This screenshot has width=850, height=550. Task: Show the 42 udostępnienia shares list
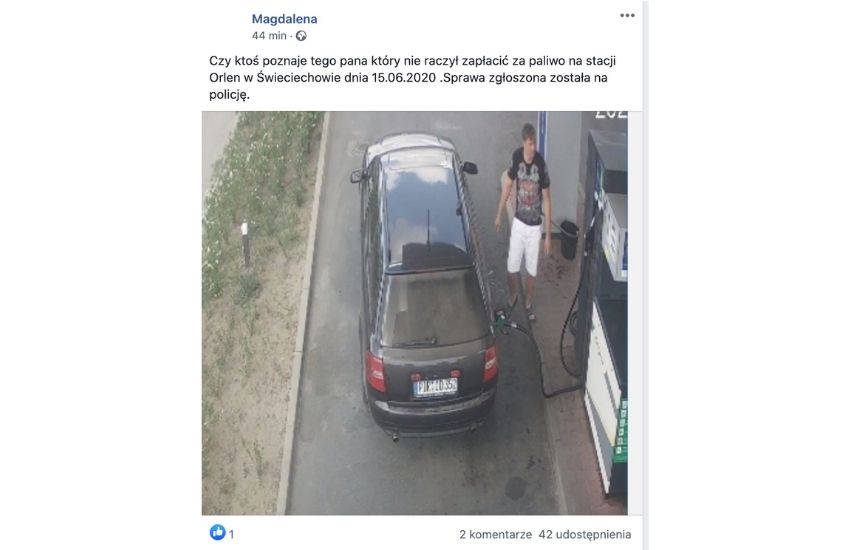585,534
